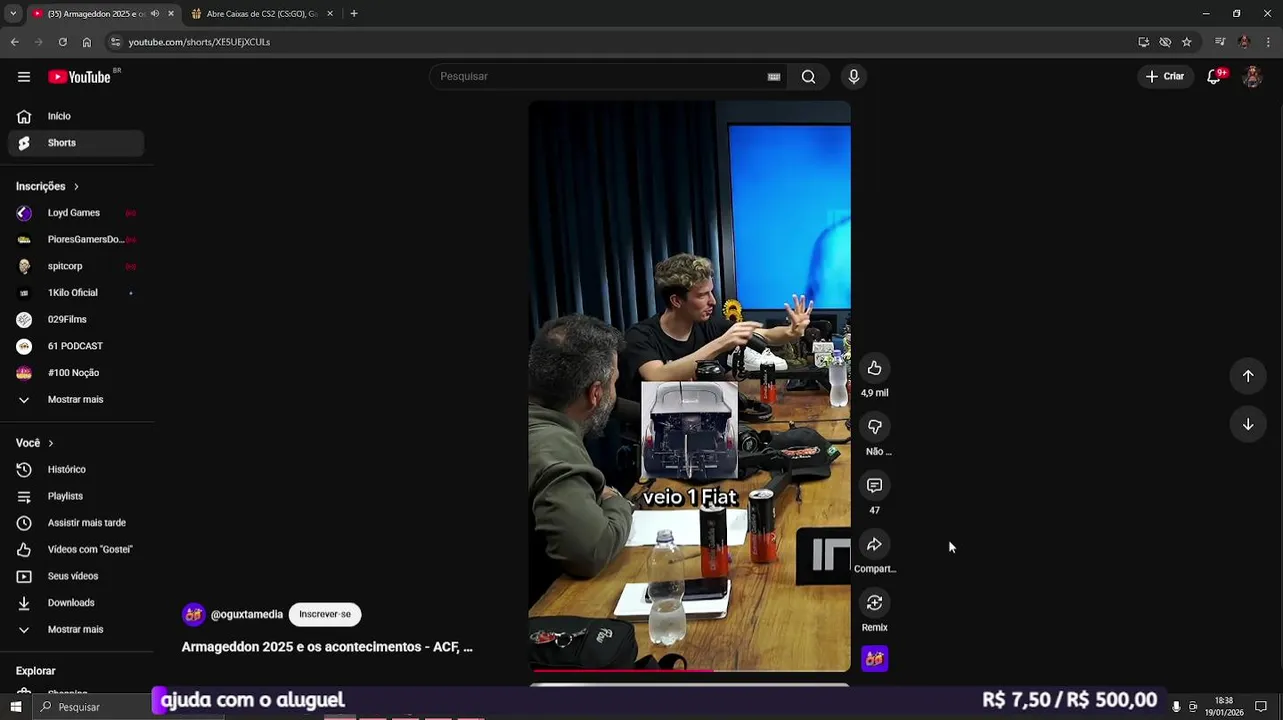Click the Short's red progress bar
The image size is (1283, 720).
(x=689, y=670)
